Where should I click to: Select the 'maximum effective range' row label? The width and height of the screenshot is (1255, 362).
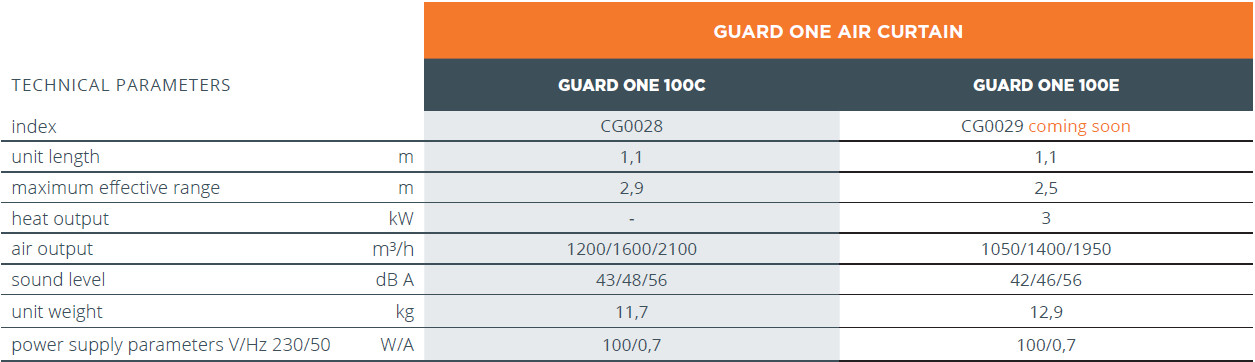click(x=115, y=188)
